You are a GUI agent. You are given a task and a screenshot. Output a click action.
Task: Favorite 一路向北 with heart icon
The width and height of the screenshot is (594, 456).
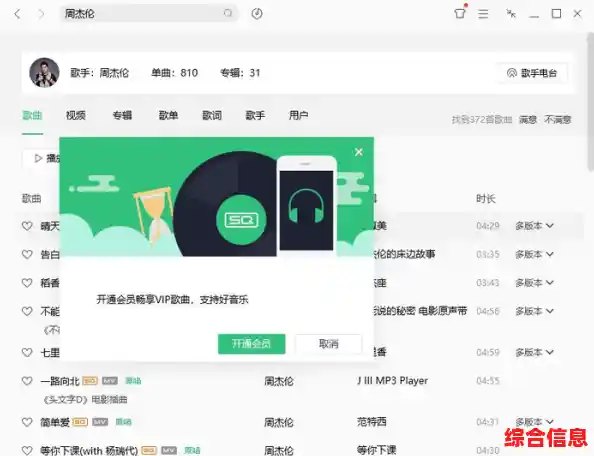click(x=27, y=381)
